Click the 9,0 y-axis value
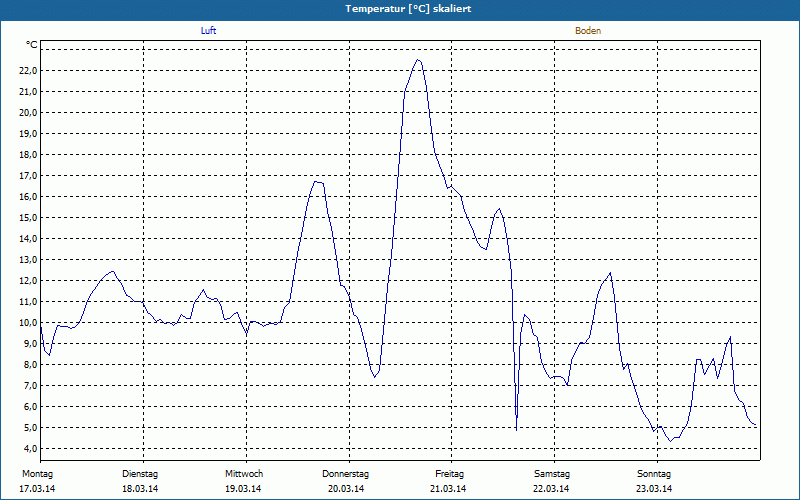800x500 pixels. [30, 344]
